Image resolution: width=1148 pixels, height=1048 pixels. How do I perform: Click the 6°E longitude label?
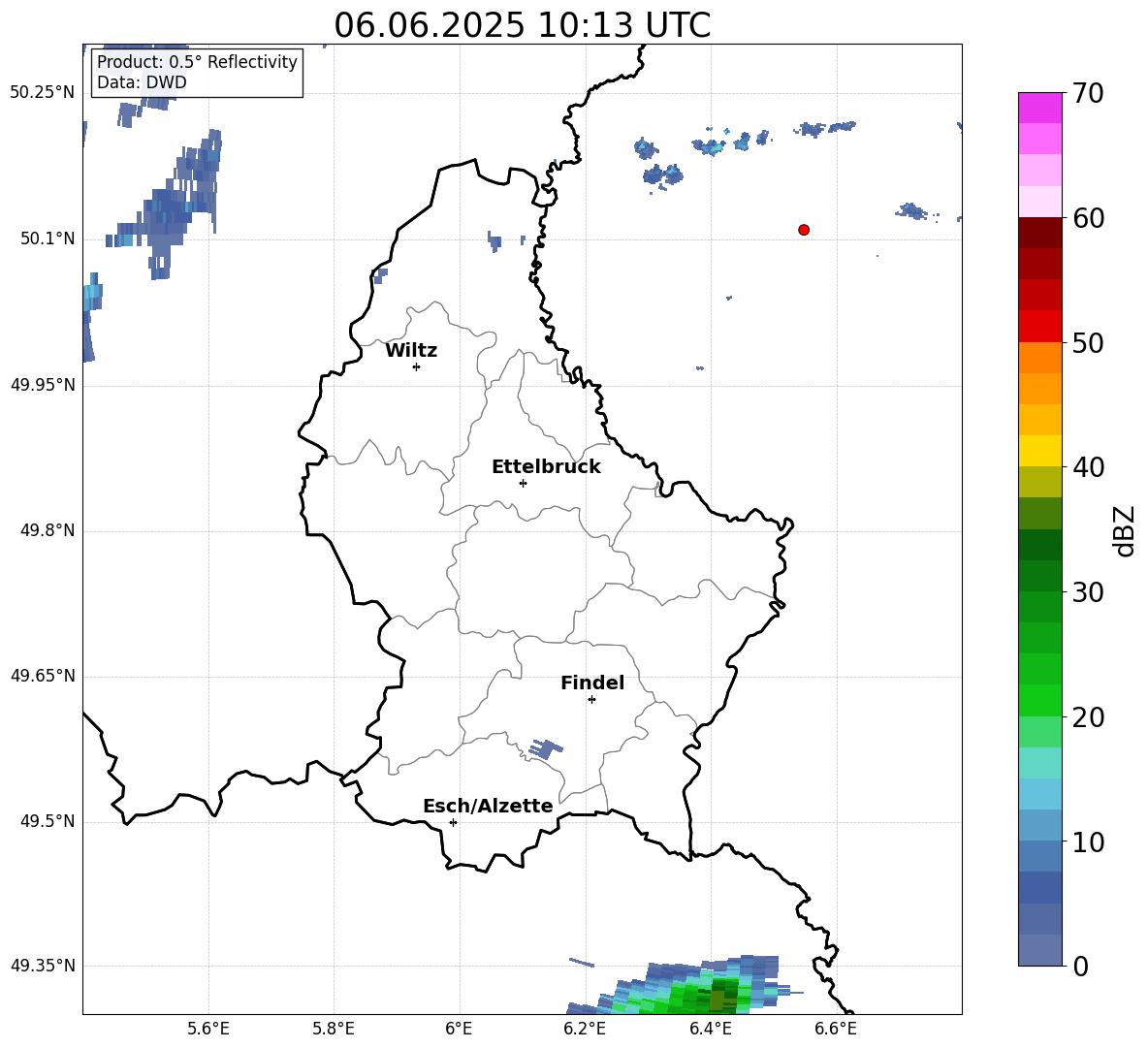459,1029
